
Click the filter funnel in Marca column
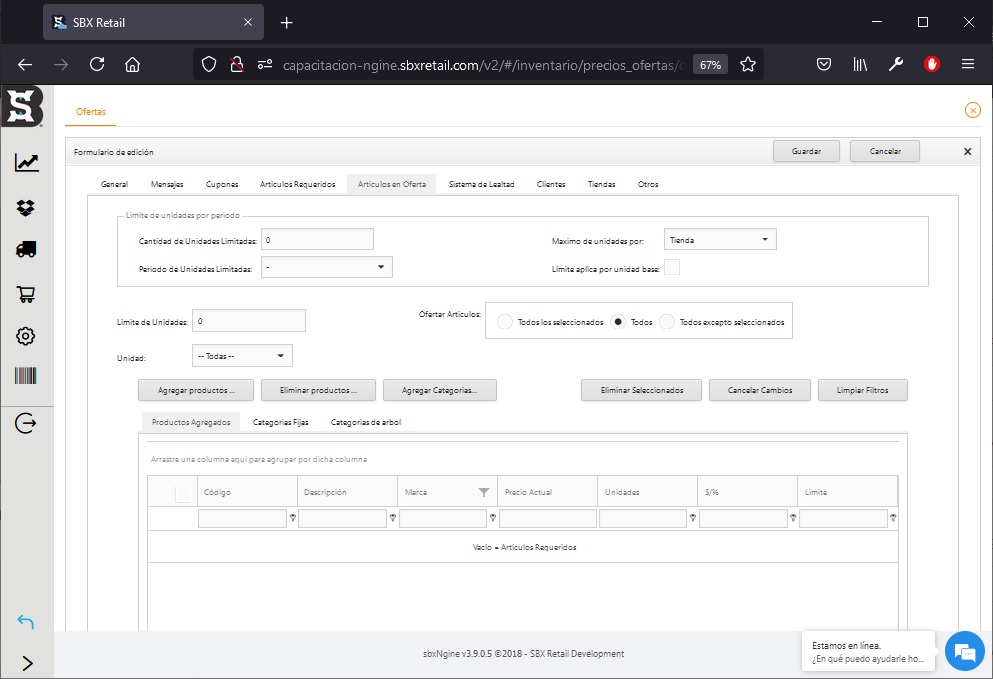pyautogui.click(x=484, y=492)
